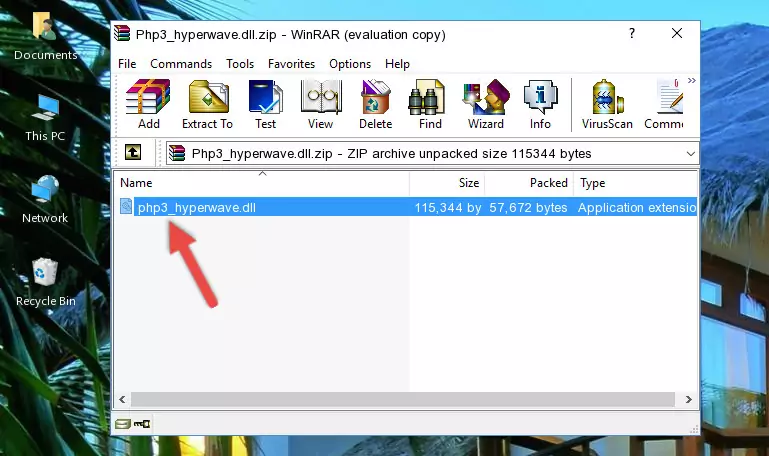Open the View tool with glasses icon
Viewport: 769px width, 456px height.
pyautogui.click(x=321, y=104)
